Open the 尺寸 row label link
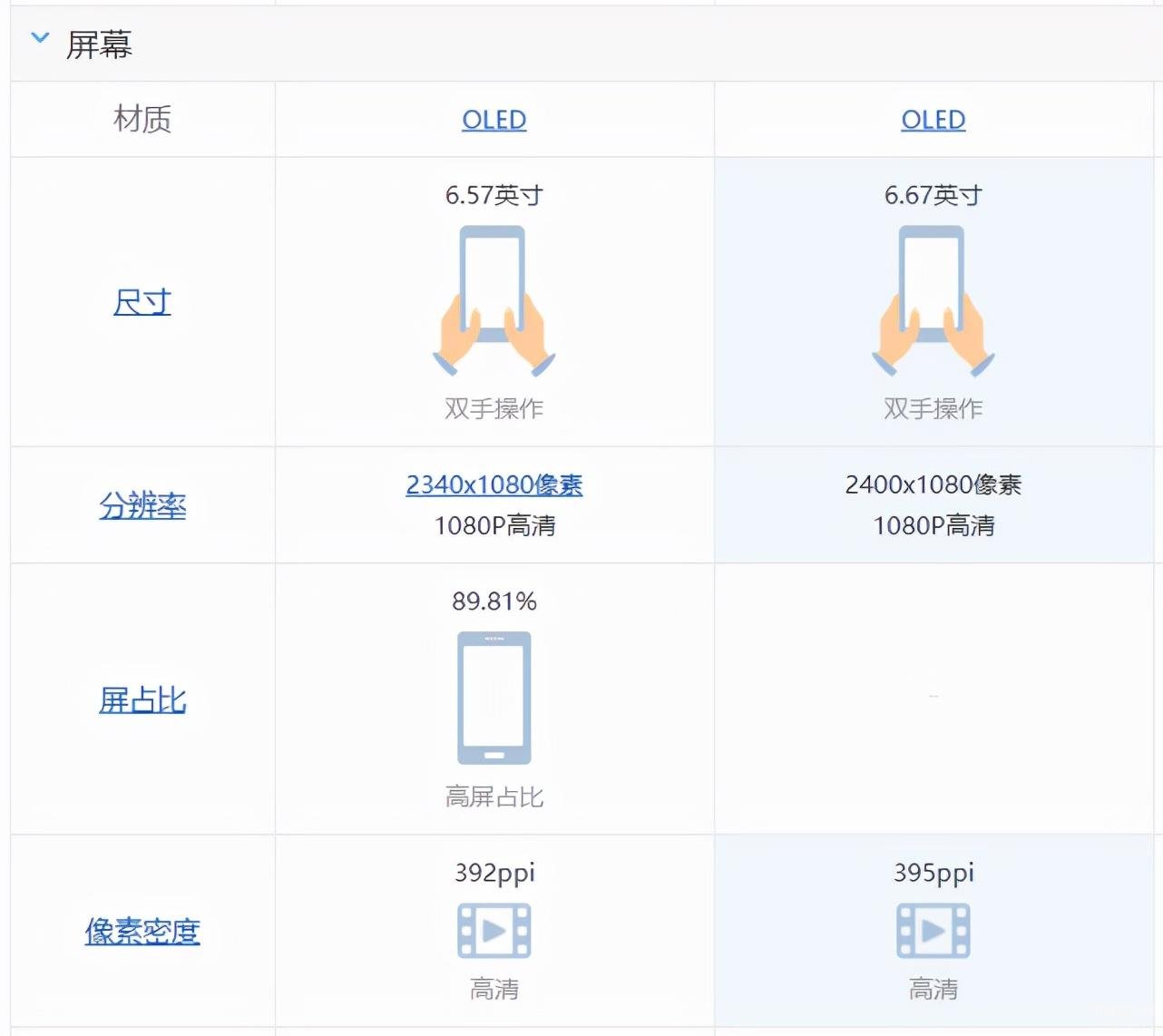 click(x=142, y=302)
